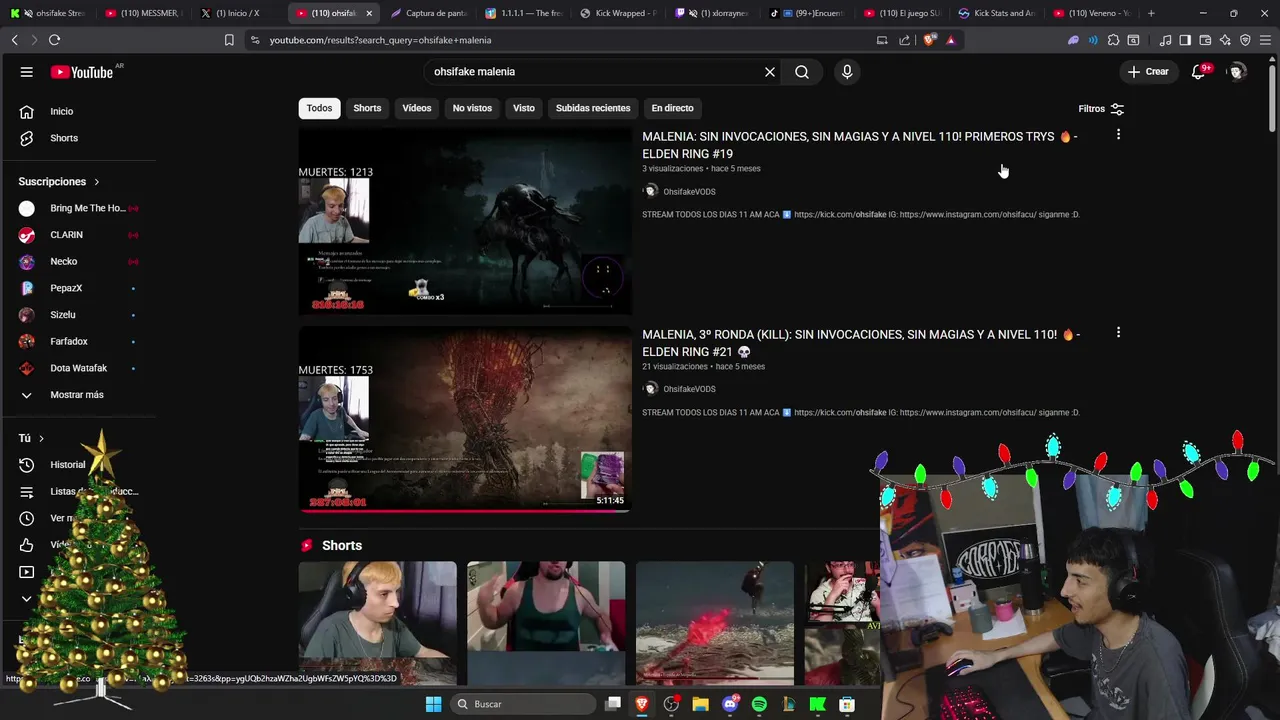
Task: Select the No vistos filter chip
Action: coord(472,108)
